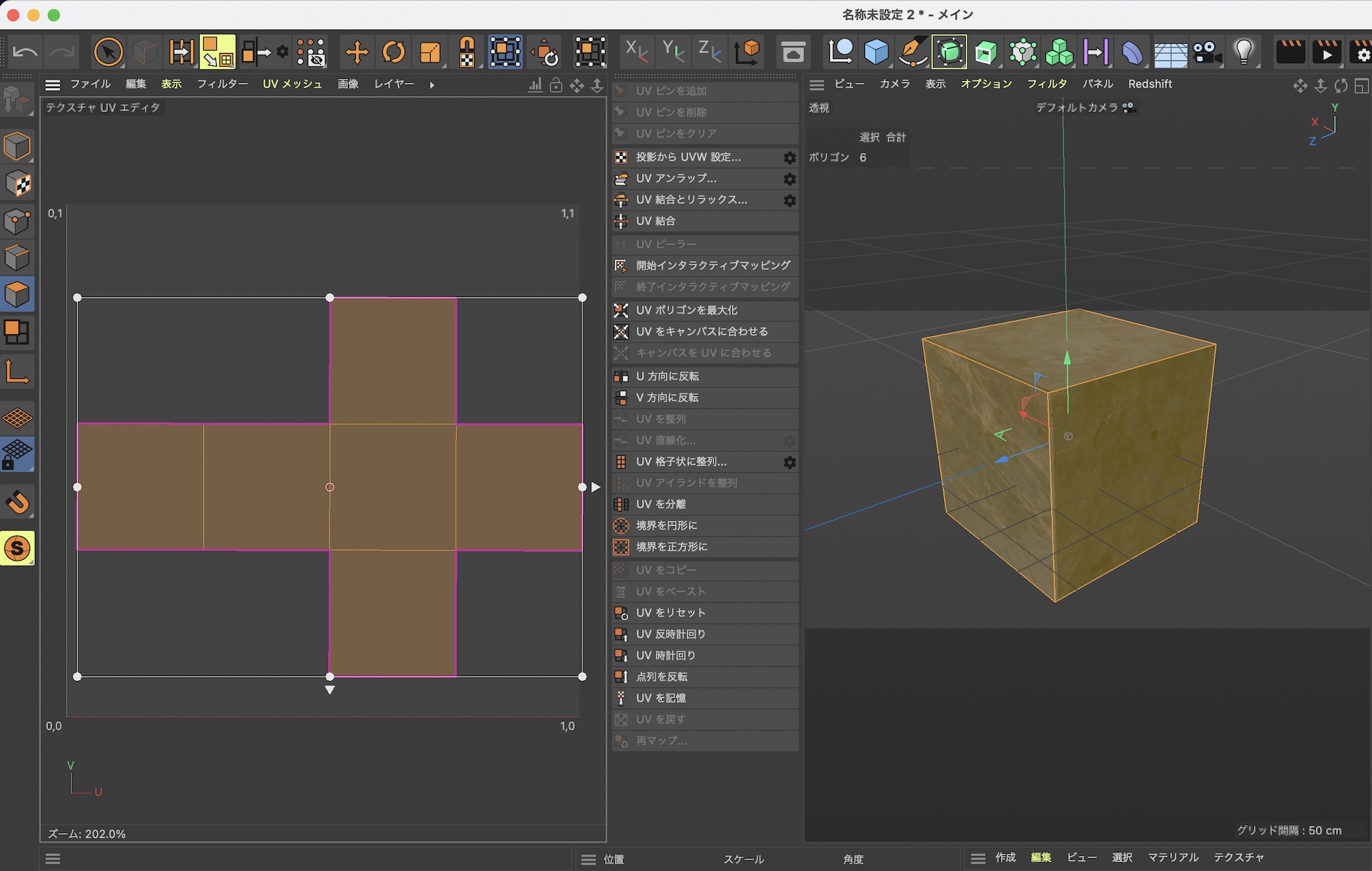Viewport: 1372px width, 871px height.
Task: Toggle Y axis lock
Action: [672, 52]
